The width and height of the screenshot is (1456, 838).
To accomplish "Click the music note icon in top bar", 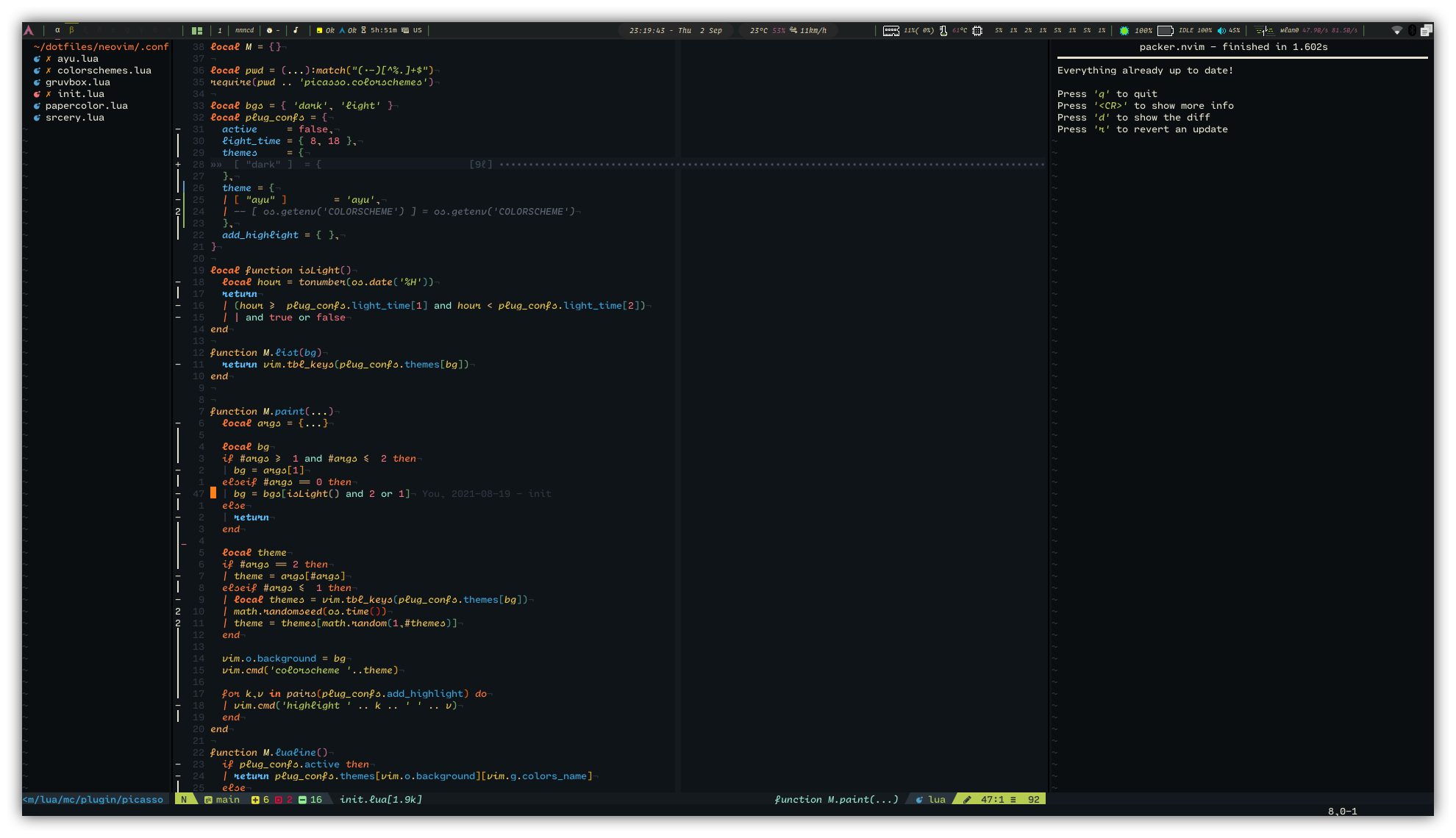I will click(296, 30).
